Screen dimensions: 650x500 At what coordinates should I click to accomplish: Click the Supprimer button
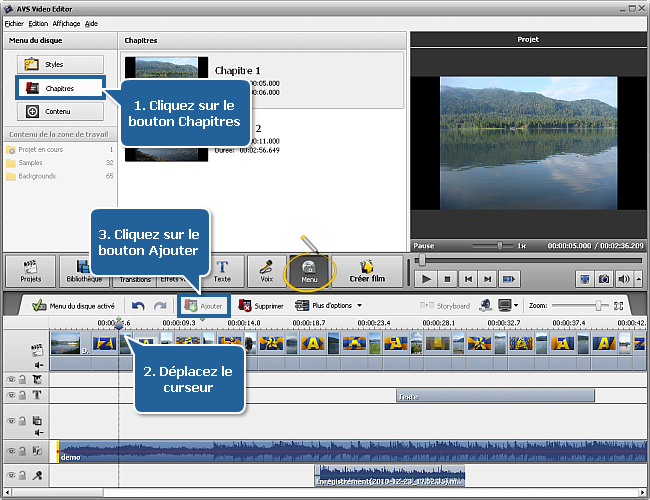(x=260, y=305)
